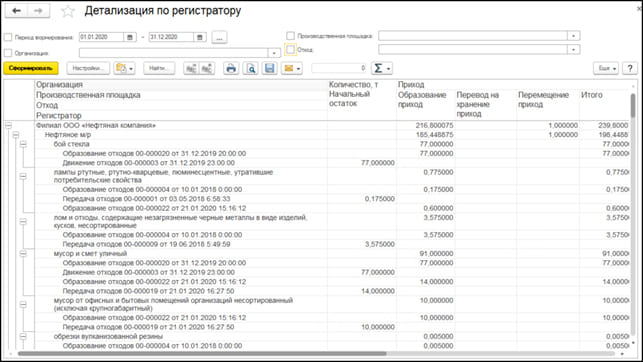Open period selection with ellipsis button
This screenshot has width=643, height=362.
click(x=219, y=37)
